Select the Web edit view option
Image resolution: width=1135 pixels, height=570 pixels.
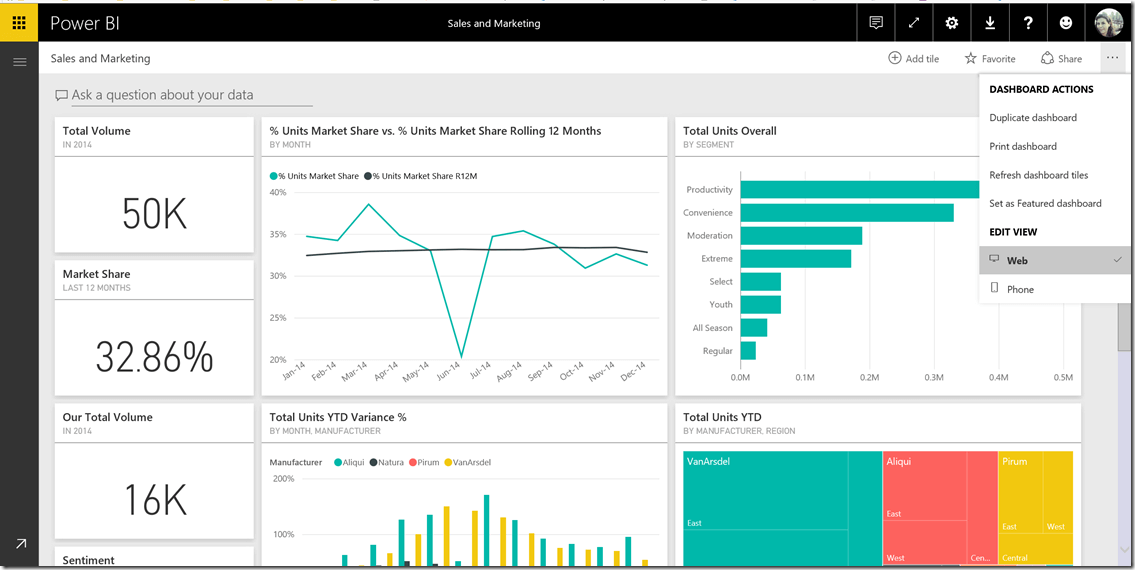(1053, 260)
